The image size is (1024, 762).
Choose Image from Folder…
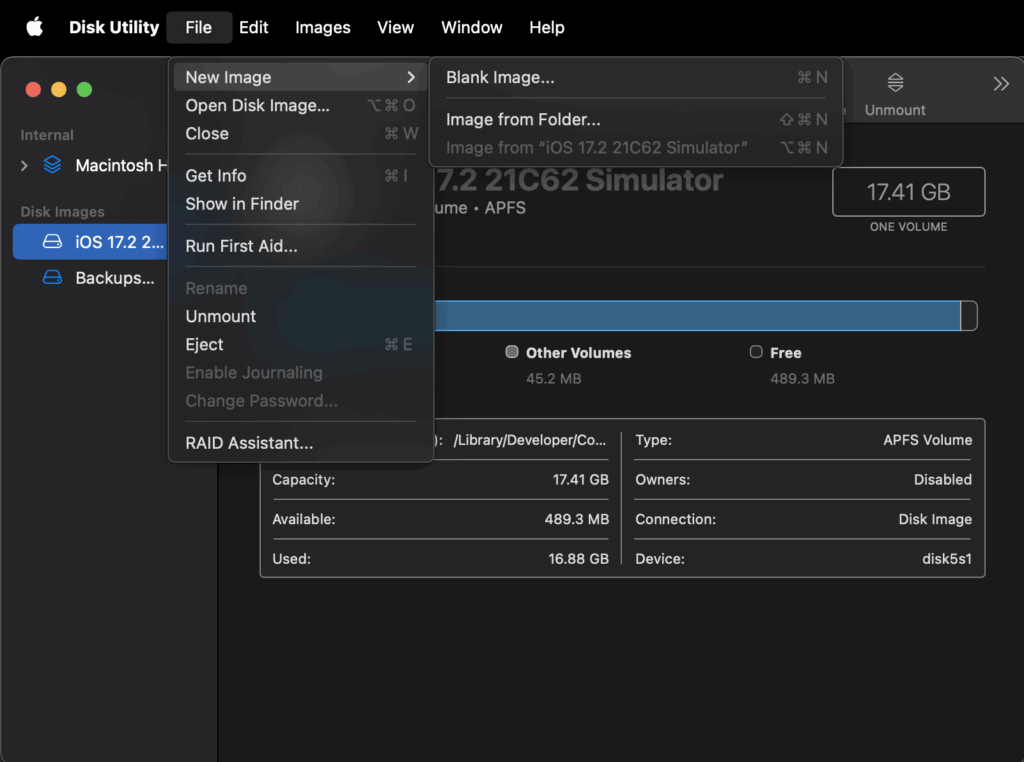(x=636, y=119)
